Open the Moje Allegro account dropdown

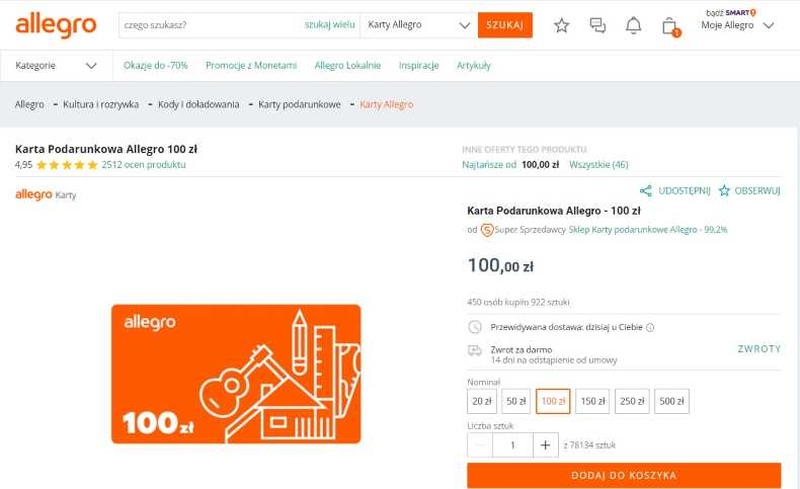pyautogui.click(x=737, y=25)
